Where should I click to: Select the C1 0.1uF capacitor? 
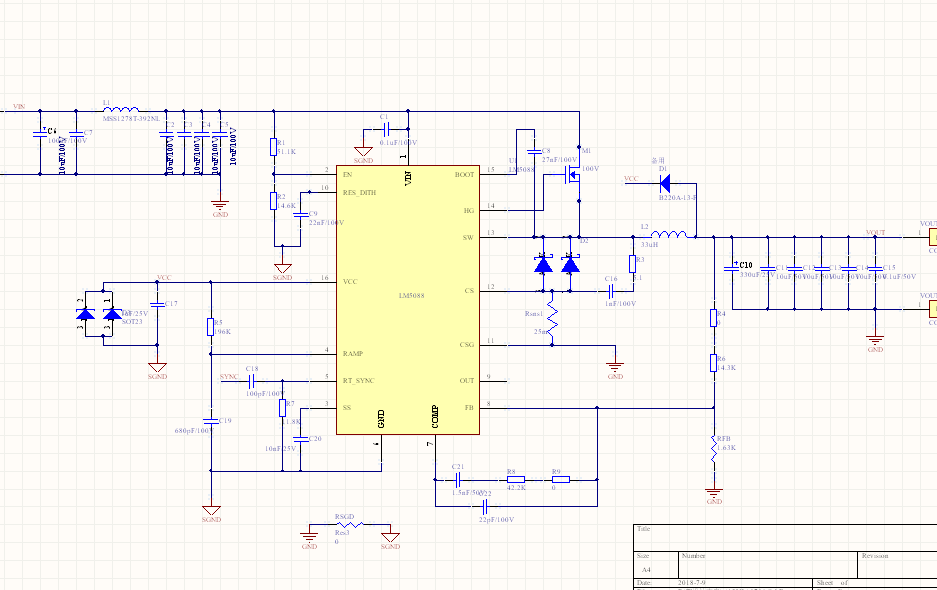click(x=385, y=129)
